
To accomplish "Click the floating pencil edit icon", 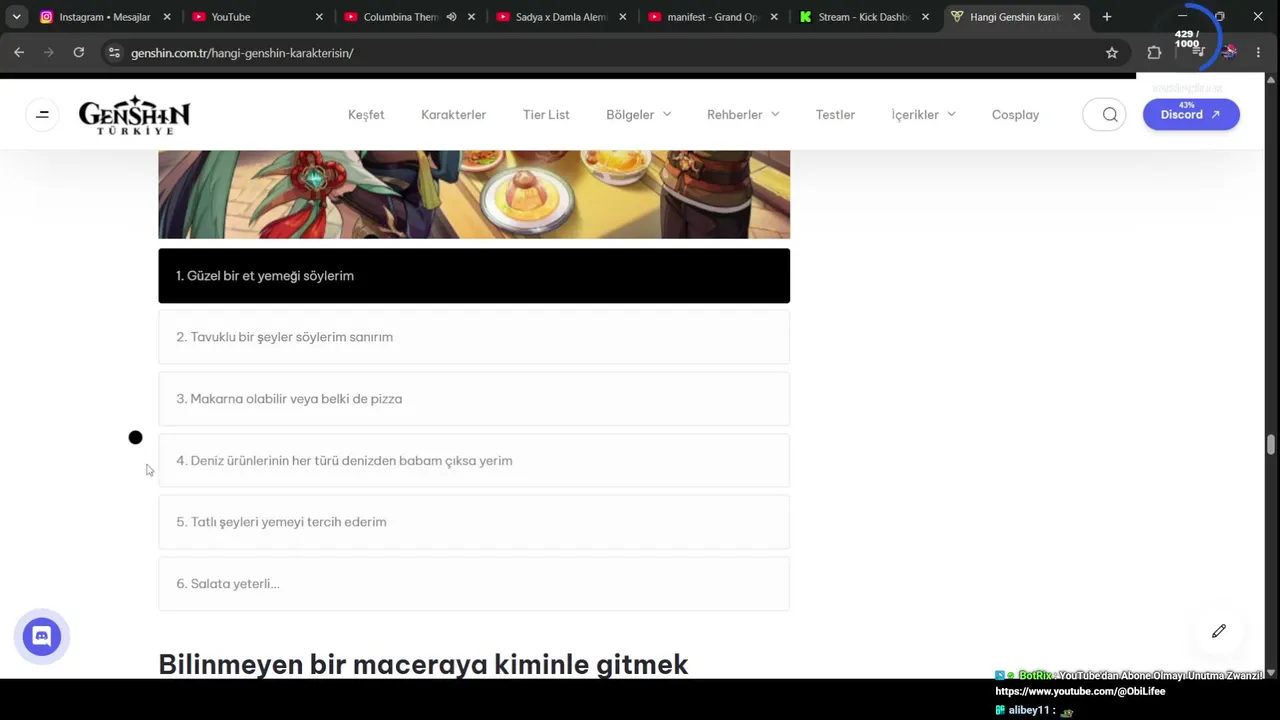I will tap(1219, 631).
